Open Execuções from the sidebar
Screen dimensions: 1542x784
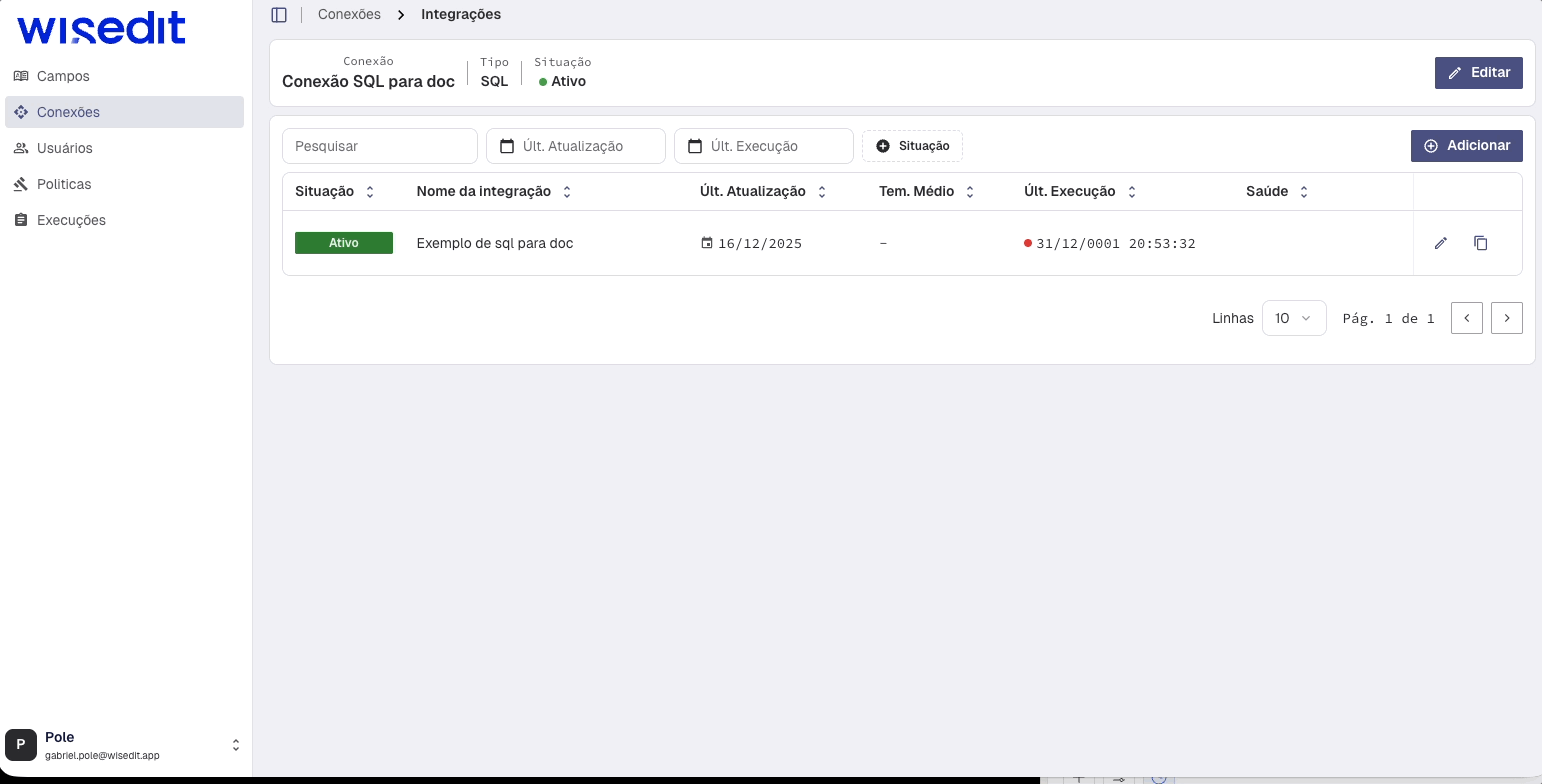click(x=71, y=220)
